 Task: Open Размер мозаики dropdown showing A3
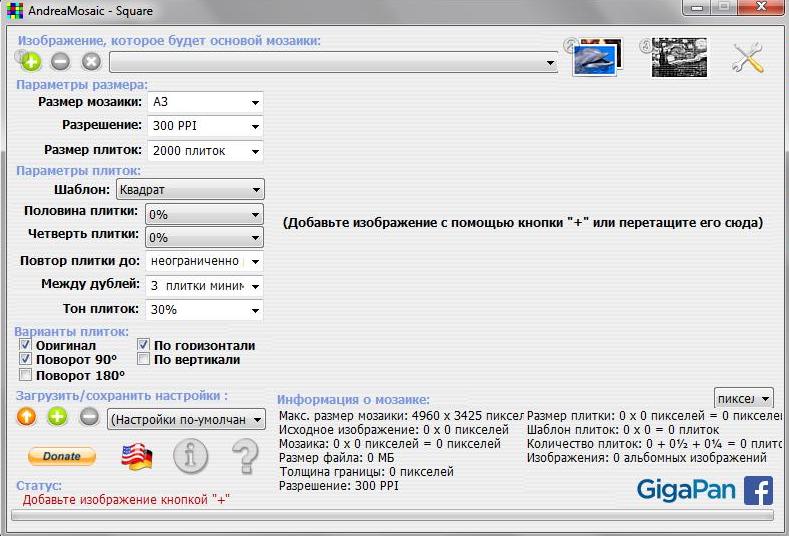(x=205, y=102)
